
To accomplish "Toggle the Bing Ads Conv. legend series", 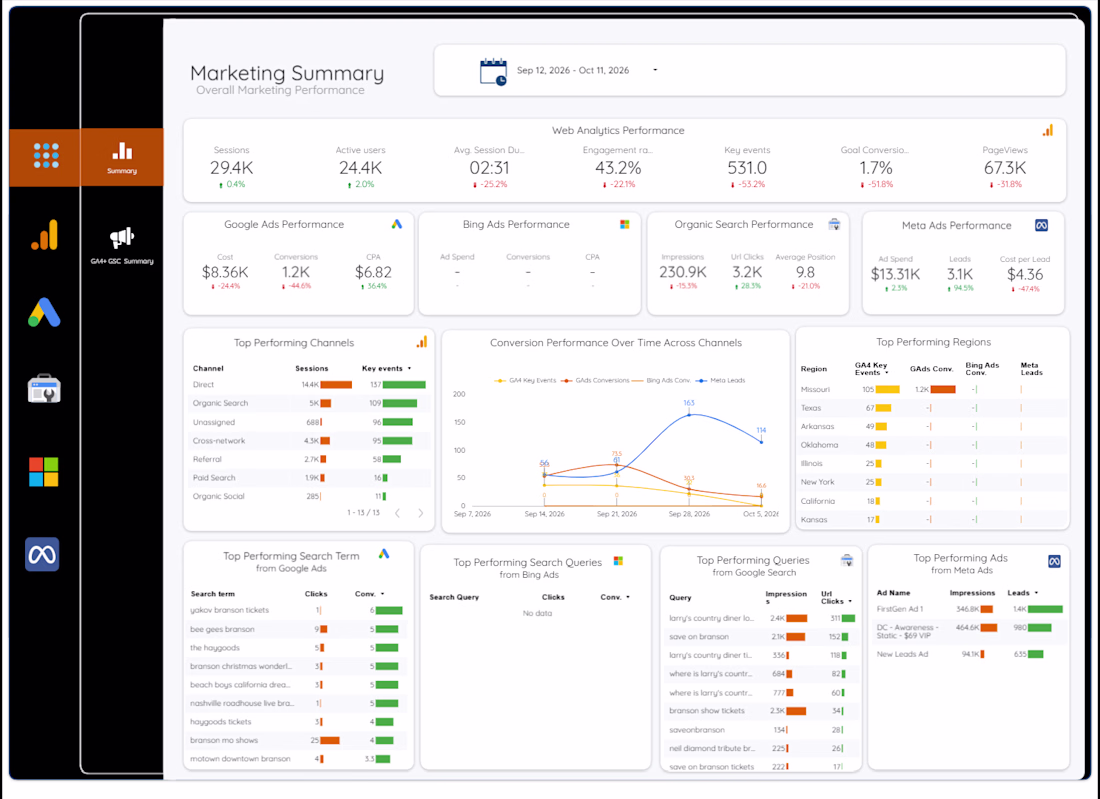I will click(x=662, y=380).
